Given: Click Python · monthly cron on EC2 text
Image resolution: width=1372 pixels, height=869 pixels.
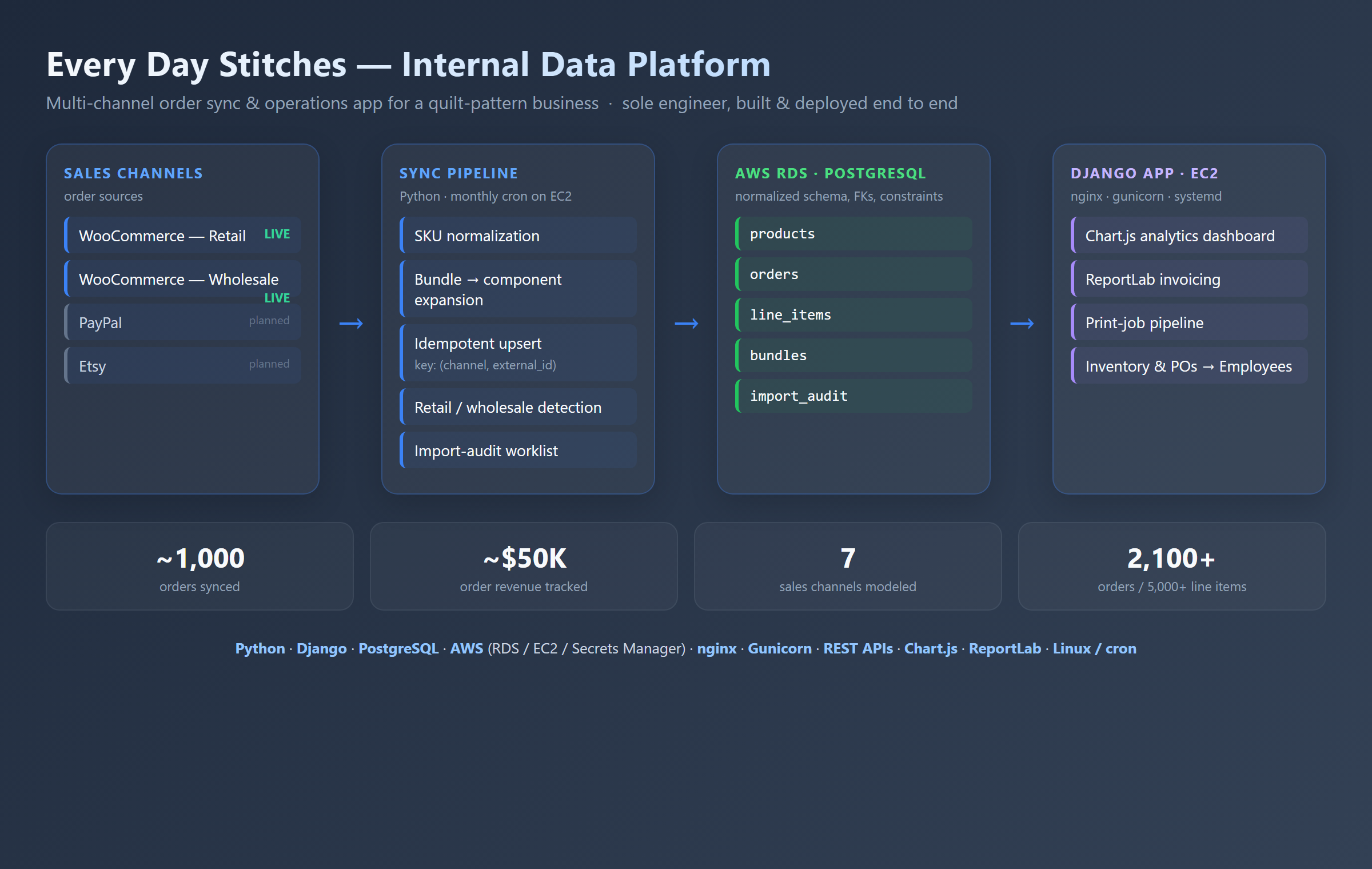Looking at the screenshot, I should point(485,196).
